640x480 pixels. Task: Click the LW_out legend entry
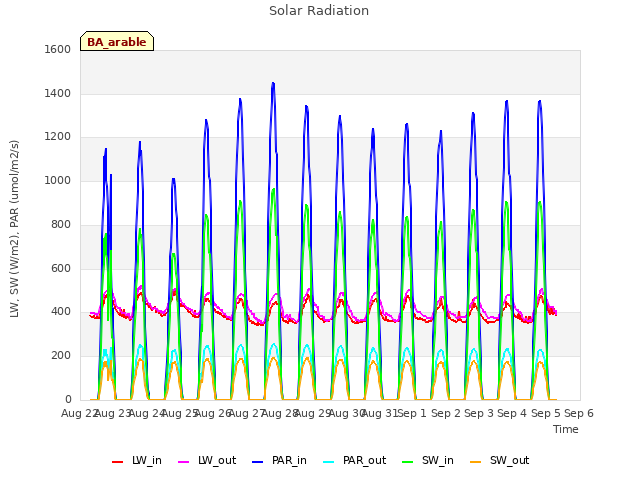click(207, 461)
